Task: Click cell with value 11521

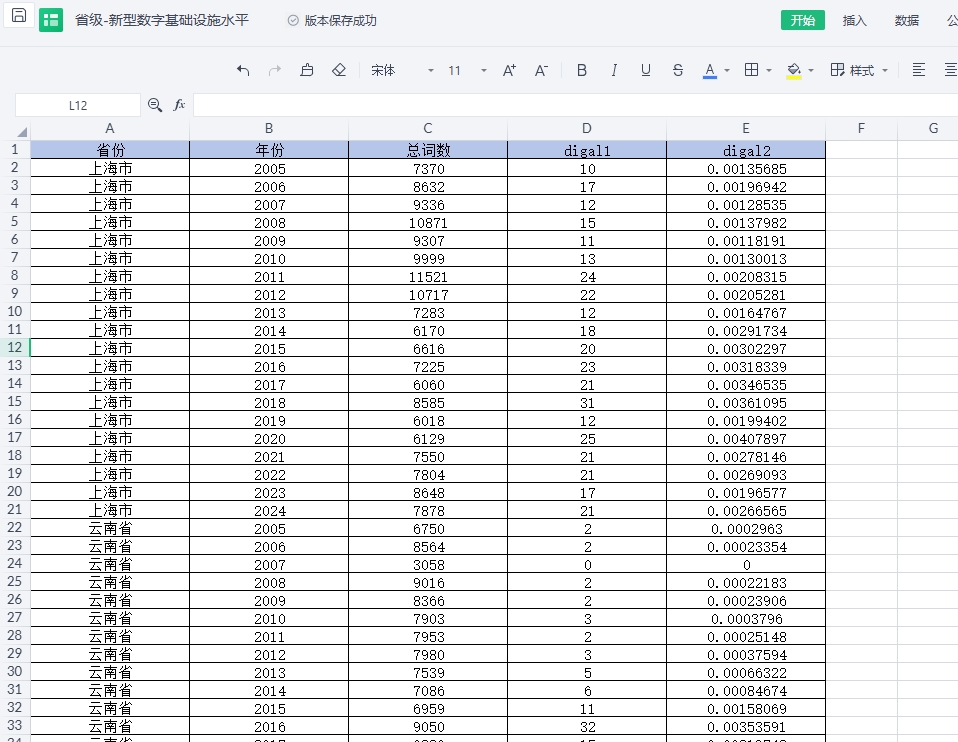Action: 428,276
